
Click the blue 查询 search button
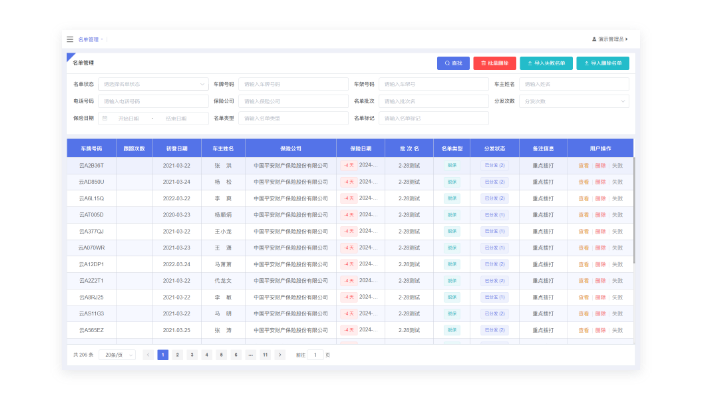tap(453, 63)
